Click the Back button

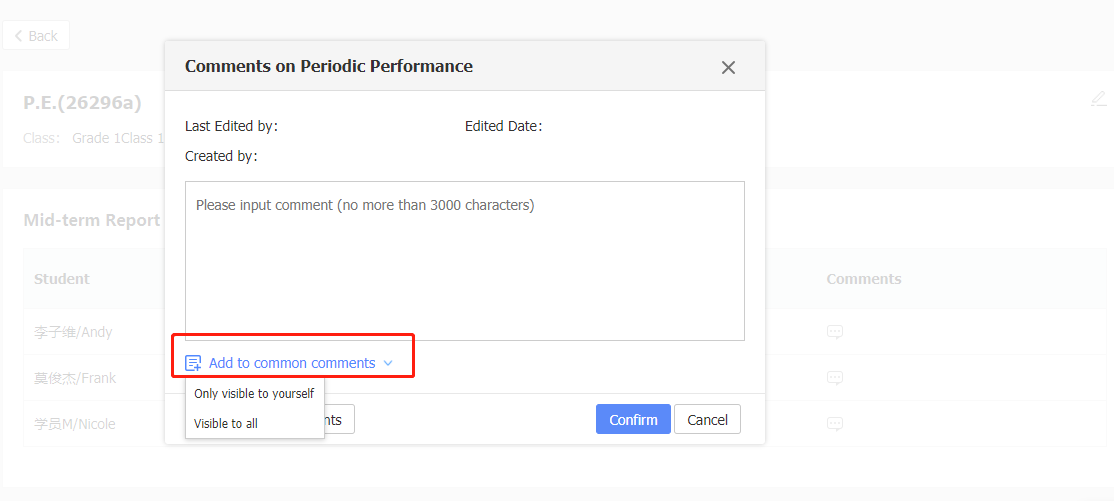pos(36,36)
